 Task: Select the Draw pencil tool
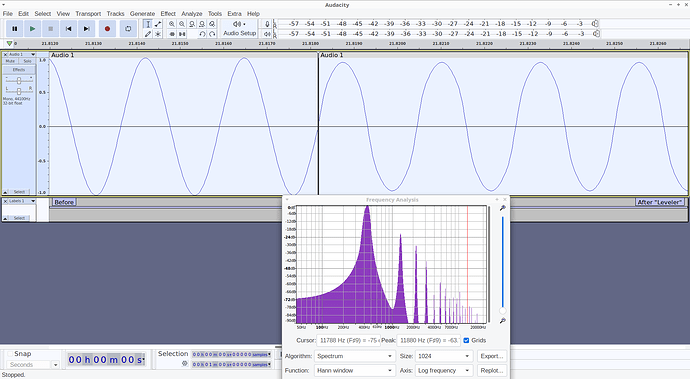(148, 34)
